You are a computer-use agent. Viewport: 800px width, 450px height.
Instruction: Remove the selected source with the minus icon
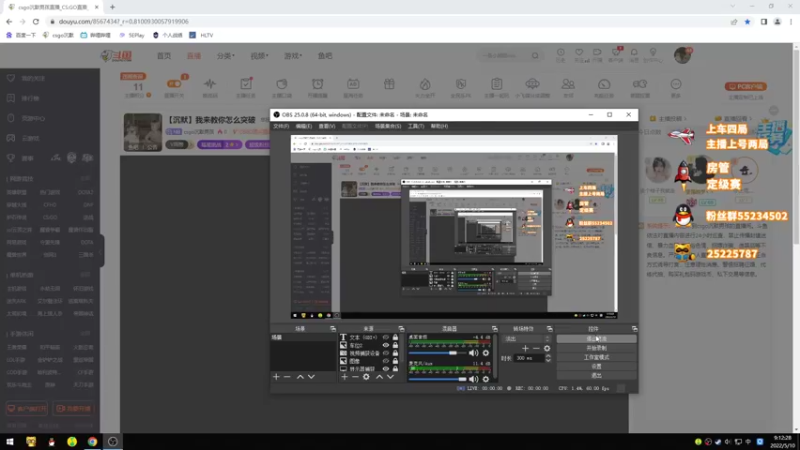(355, 377)
